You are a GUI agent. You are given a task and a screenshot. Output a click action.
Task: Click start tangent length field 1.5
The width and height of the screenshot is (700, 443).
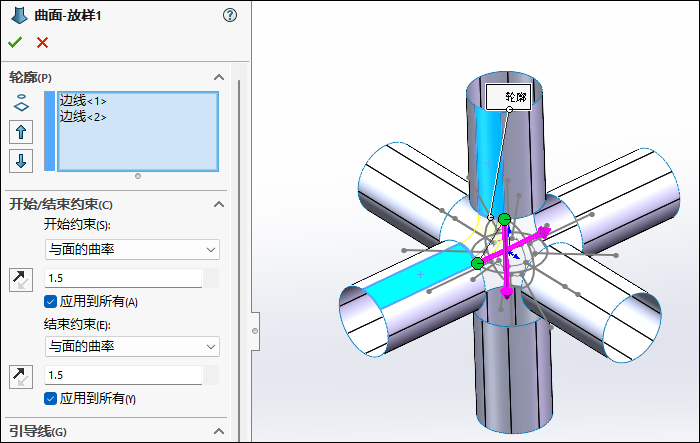[x=123, y=278]
